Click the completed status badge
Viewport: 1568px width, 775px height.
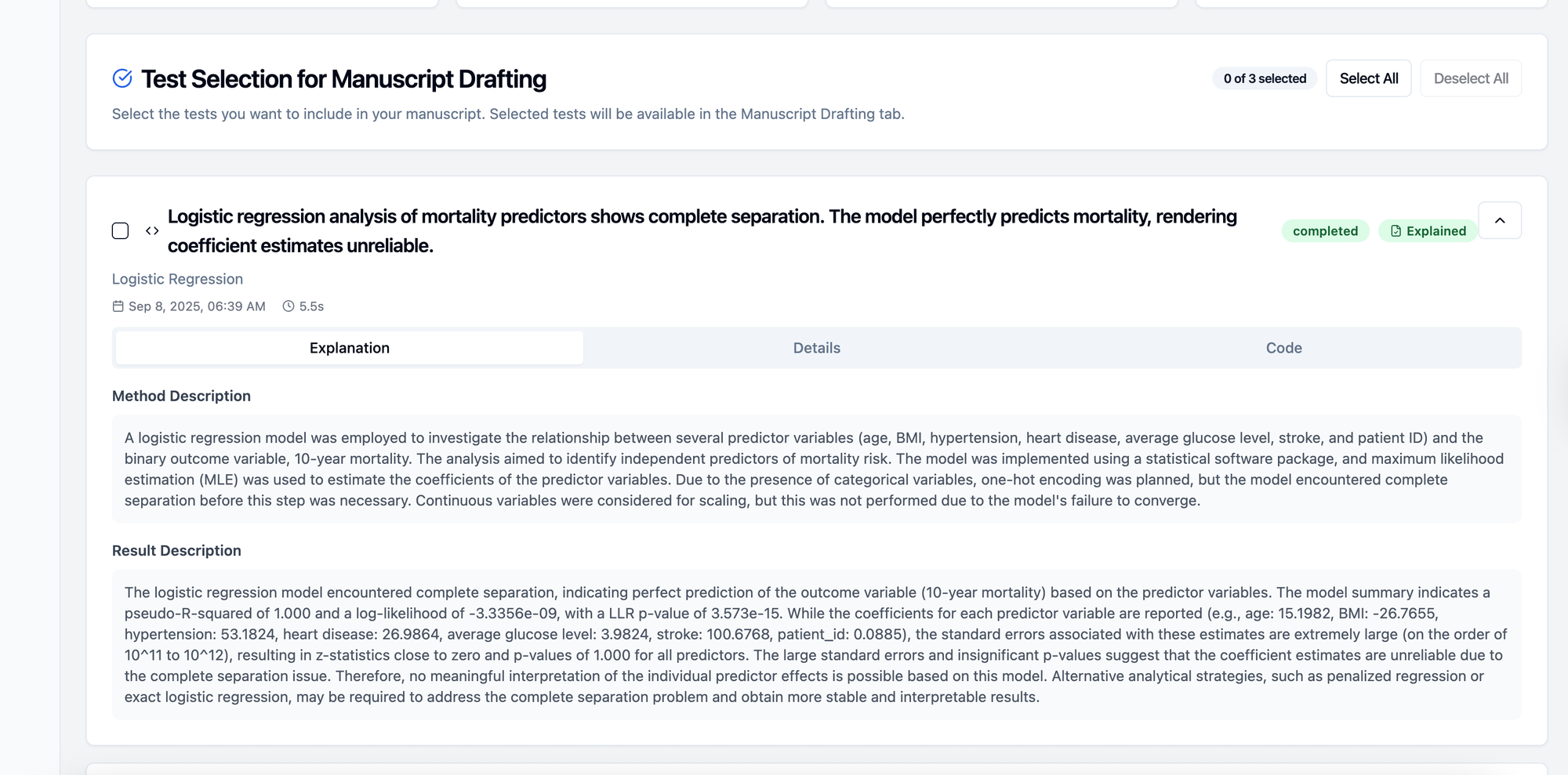[1325, 231]
